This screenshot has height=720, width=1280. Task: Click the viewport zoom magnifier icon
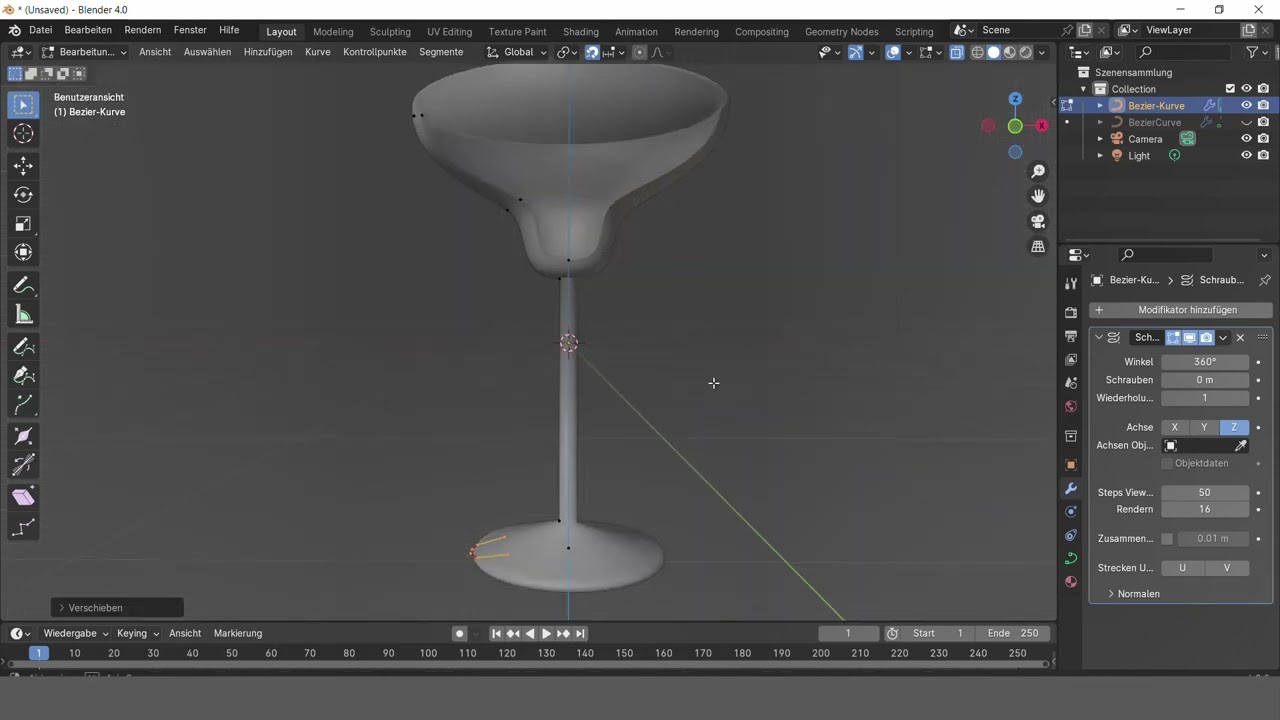[x=1038, y=172]
